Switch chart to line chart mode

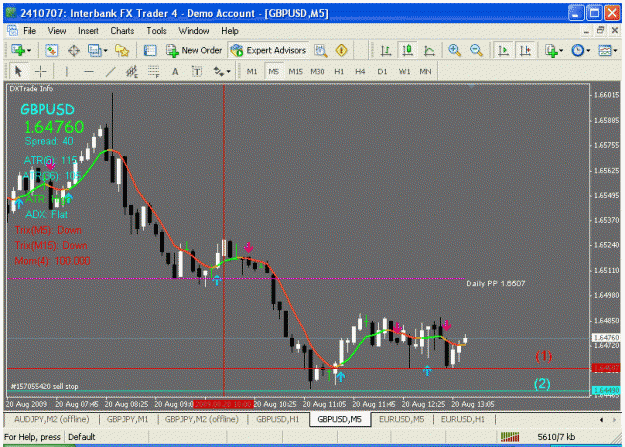[429, 50]
